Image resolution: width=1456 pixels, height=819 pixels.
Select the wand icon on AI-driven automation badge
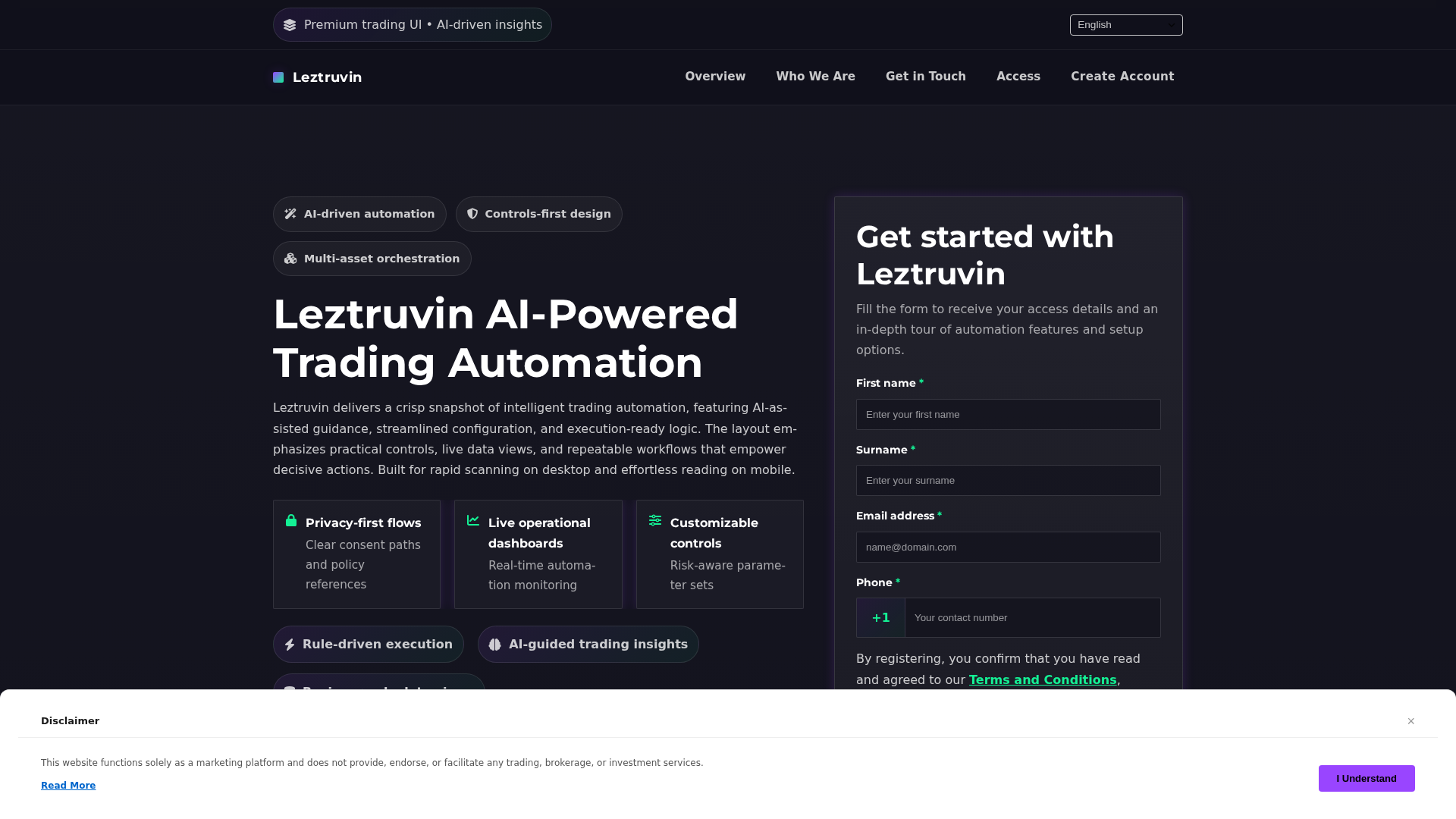tap(290, 214)
